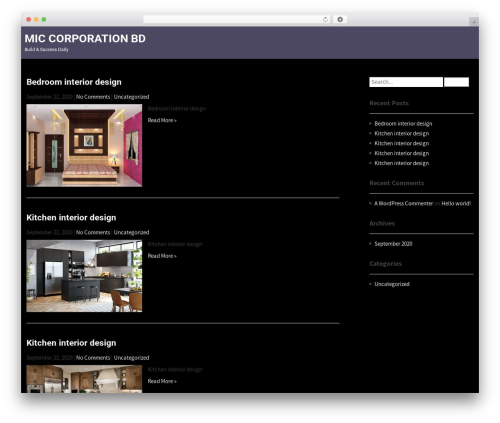Open Hello world! comment link

tap(456, 204)
